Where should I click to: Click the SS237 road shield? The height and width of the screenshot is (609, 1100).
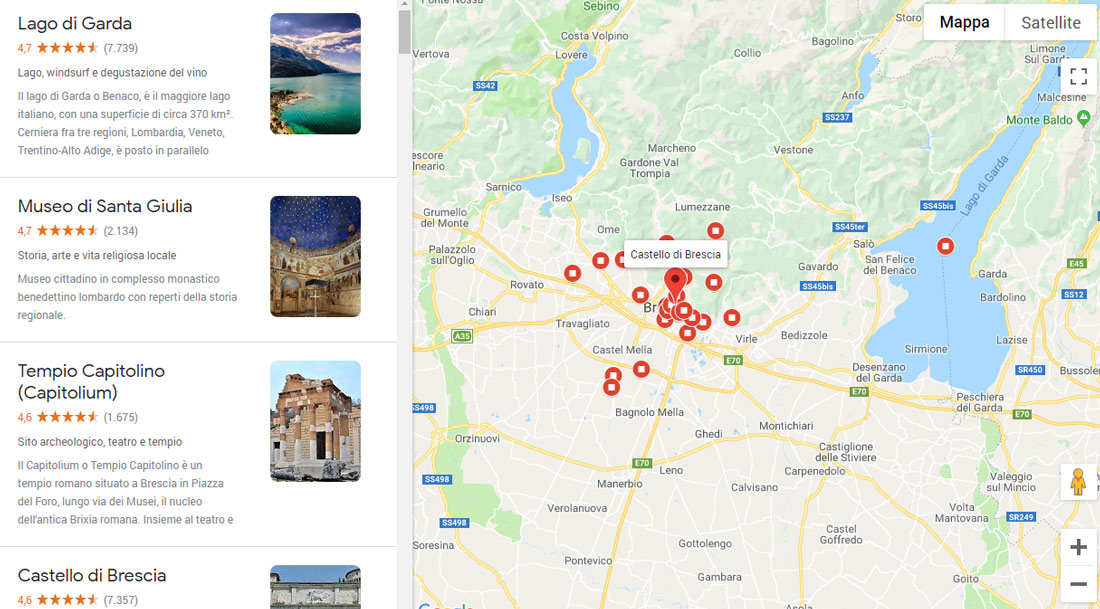point(838,117)
